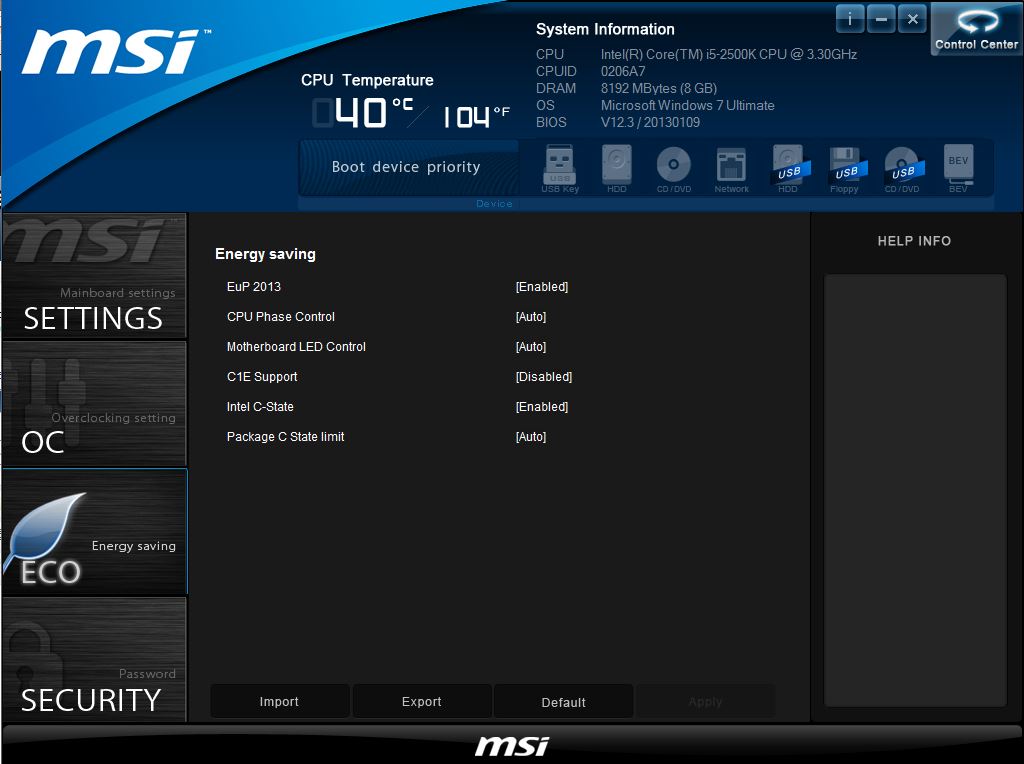Click the info (i) button
The width and height of the screenshot is (1024, 764).
850,19
